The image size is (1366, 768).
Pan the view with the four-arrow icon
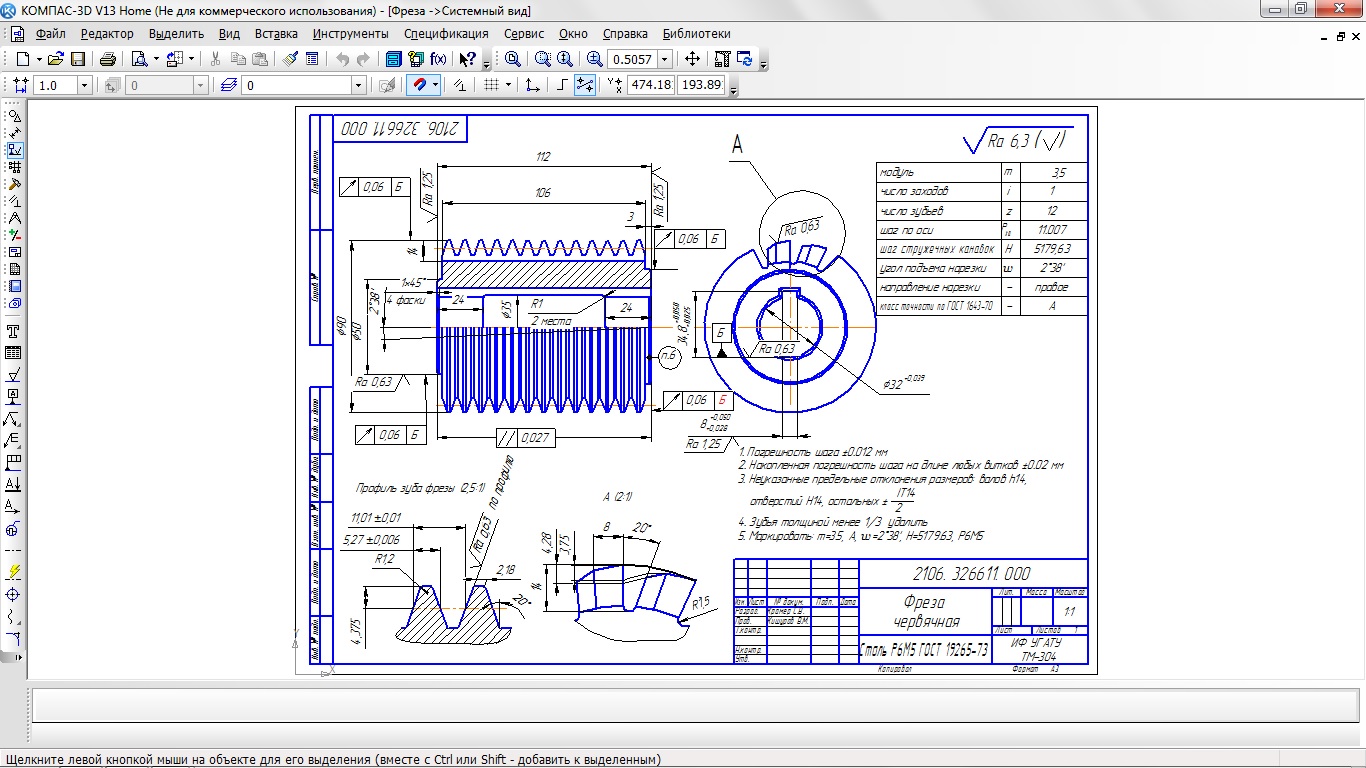click(x=693, y=59)
